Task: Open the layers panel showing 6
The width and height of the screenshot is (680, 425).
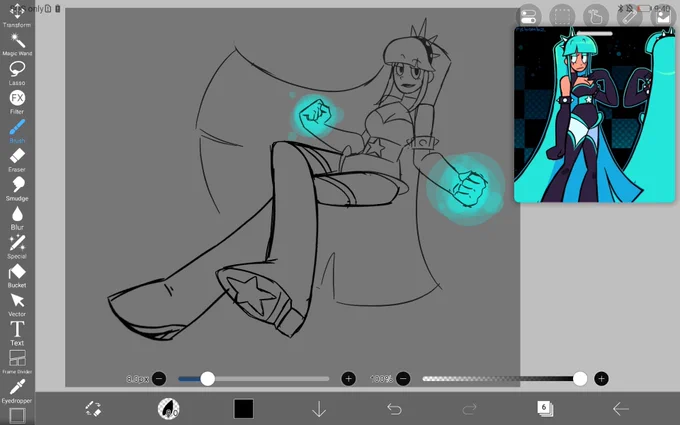Action: click(545, 409)
